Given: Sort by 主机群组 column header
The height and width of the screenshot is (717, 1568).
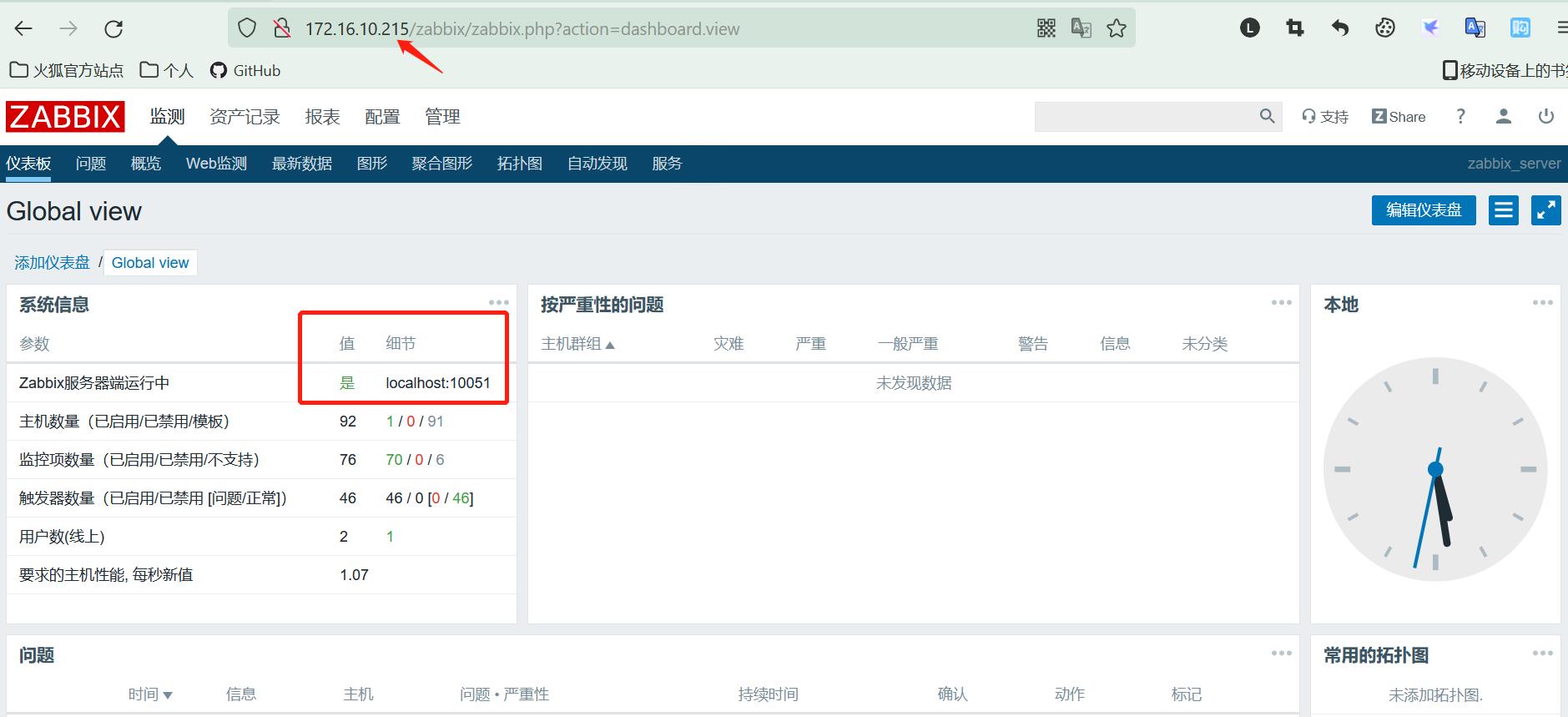Looking at the screenshot, I should (577, 344).
